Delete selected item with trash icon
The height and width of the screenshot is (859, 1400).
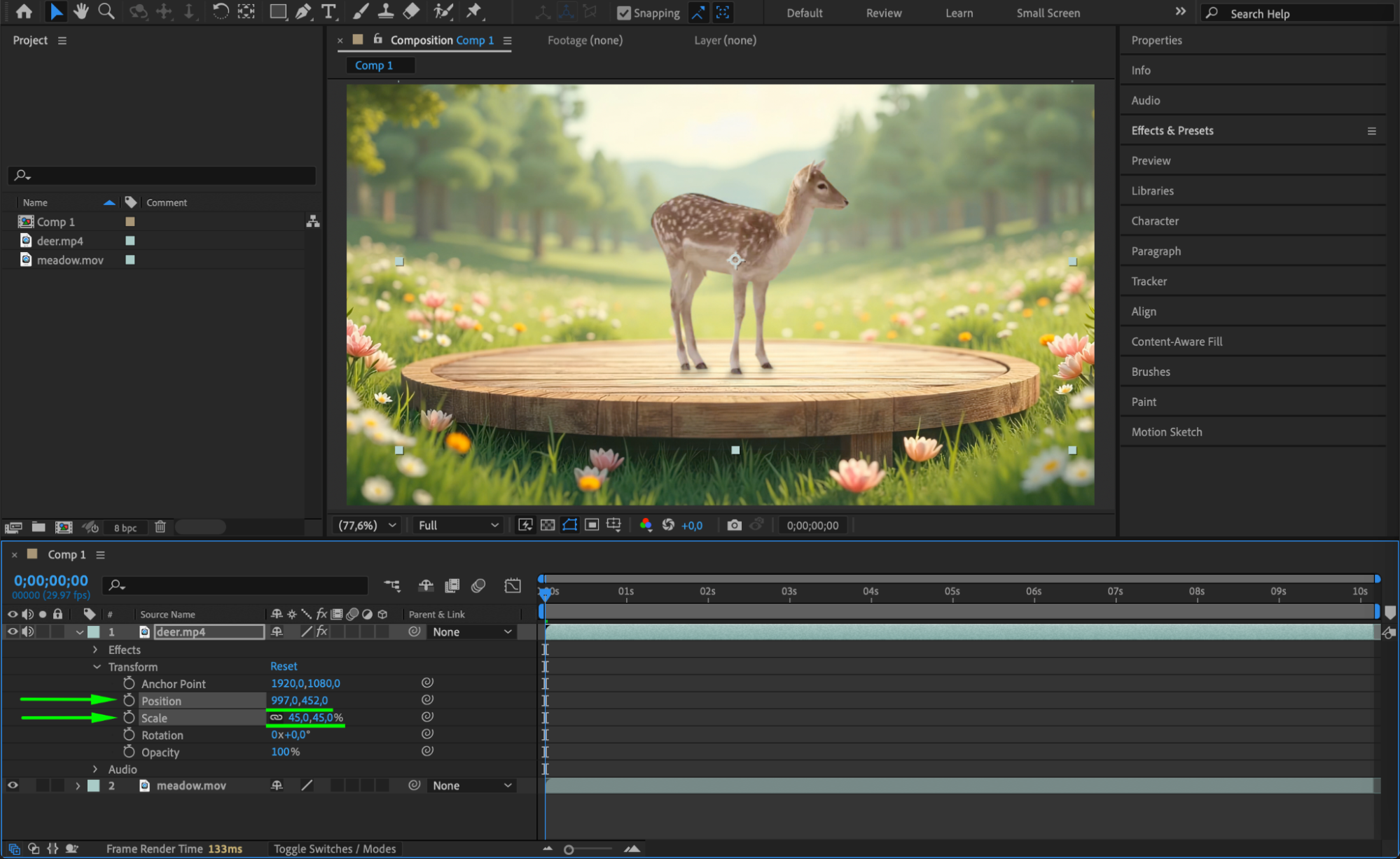(x=160, y=526)
